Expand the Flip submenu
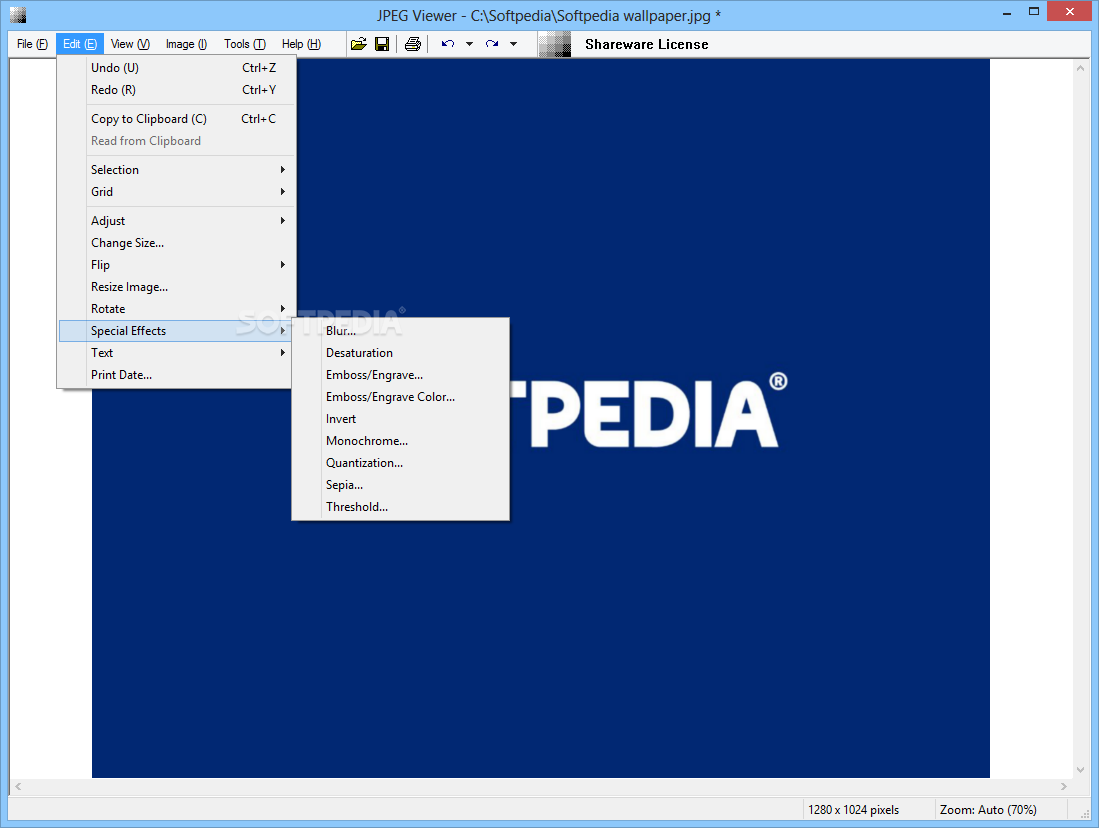 pyautogui.click(x=177, y=265)
